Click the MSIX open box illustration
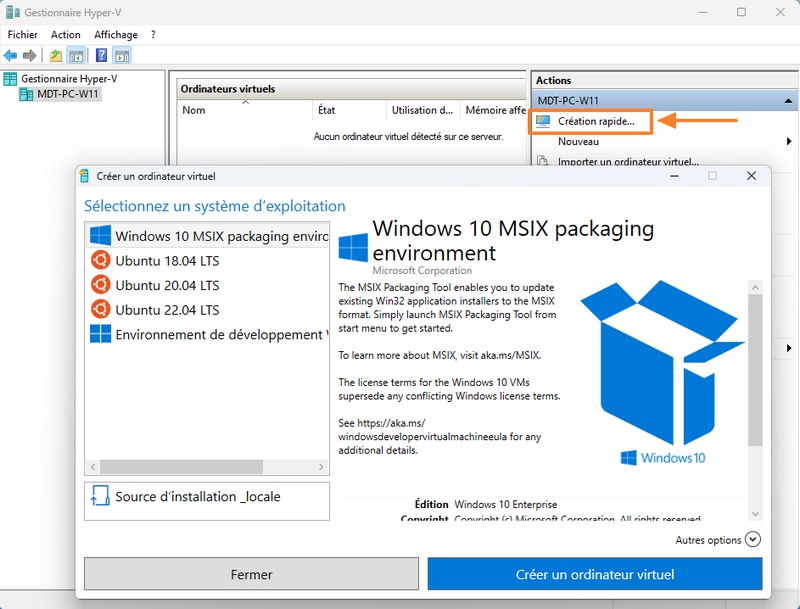The width and height of the screenshot is (800, 609). (x=662, y=362)
